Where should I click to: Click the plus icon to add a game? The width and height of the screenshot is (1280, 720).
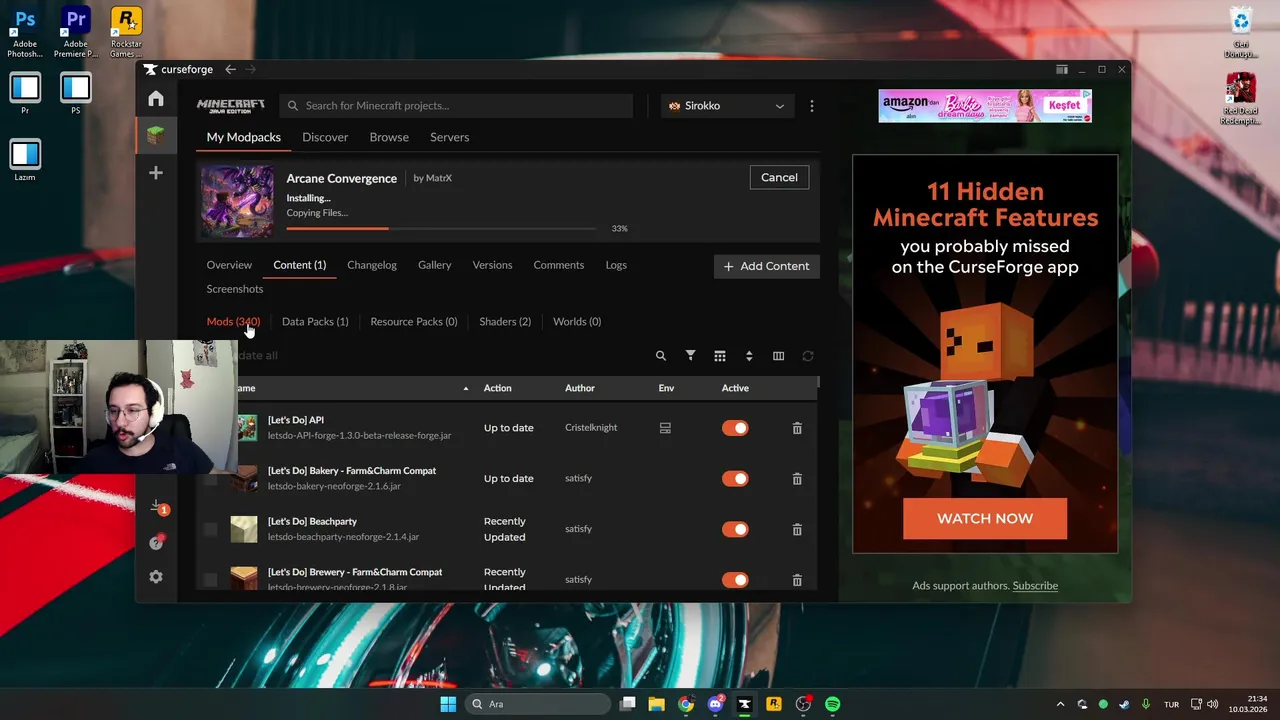(x=155, y=173)
